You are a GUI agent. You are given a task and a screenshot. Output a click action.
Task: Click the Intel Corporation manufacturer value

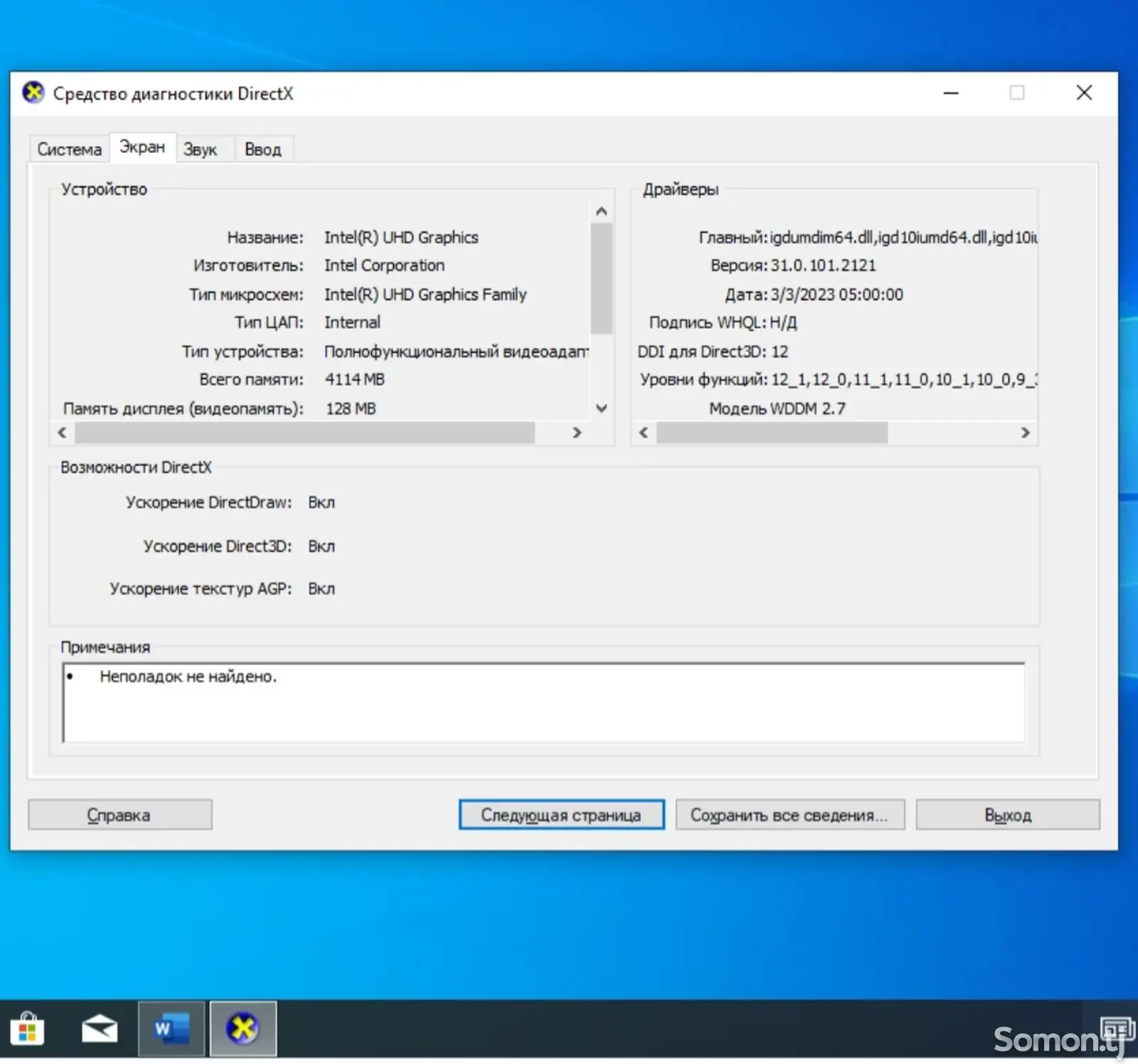(384, 265)
